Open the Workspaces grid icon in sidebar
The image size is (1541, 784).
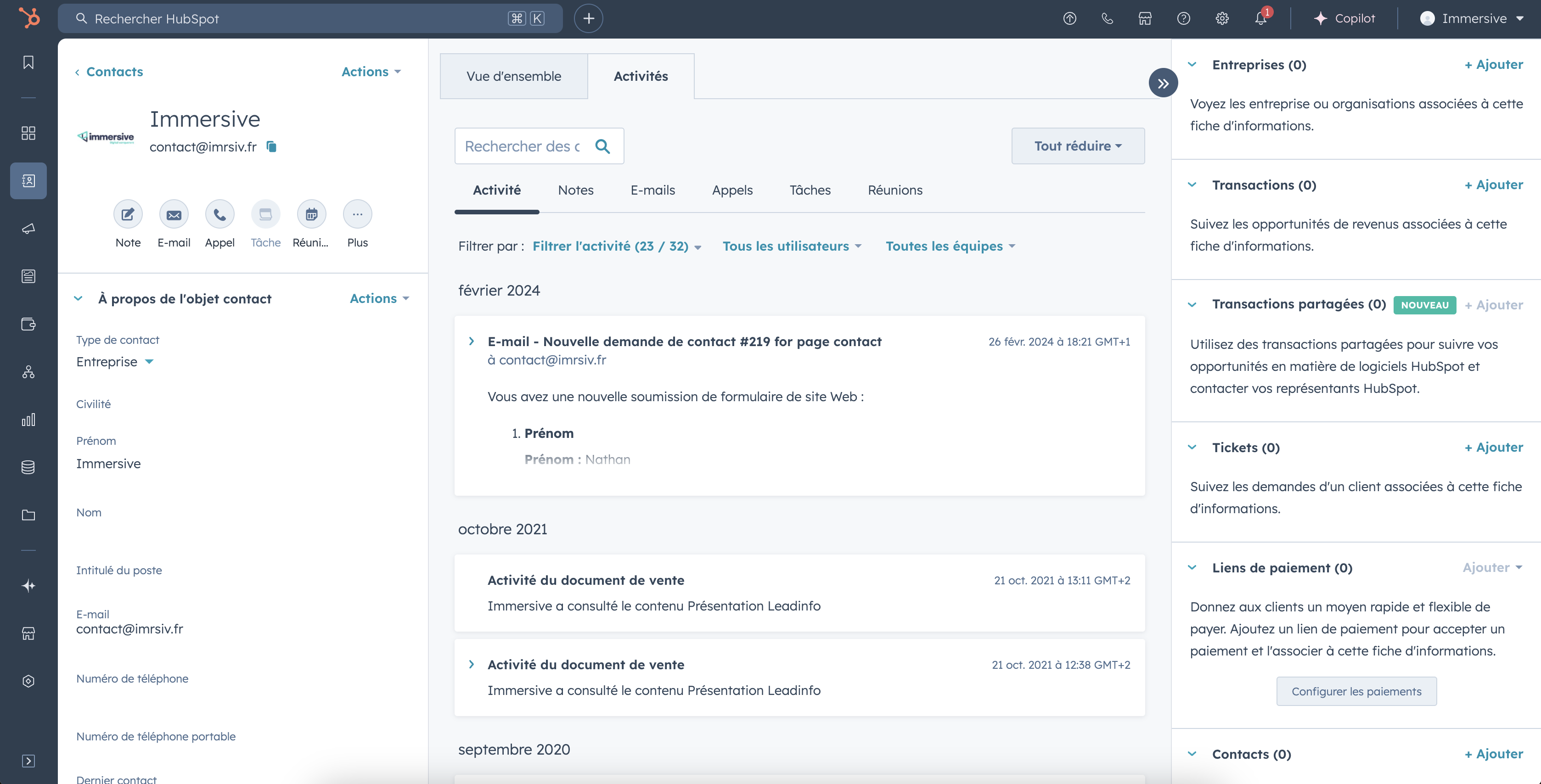click(x=28, y=133)
